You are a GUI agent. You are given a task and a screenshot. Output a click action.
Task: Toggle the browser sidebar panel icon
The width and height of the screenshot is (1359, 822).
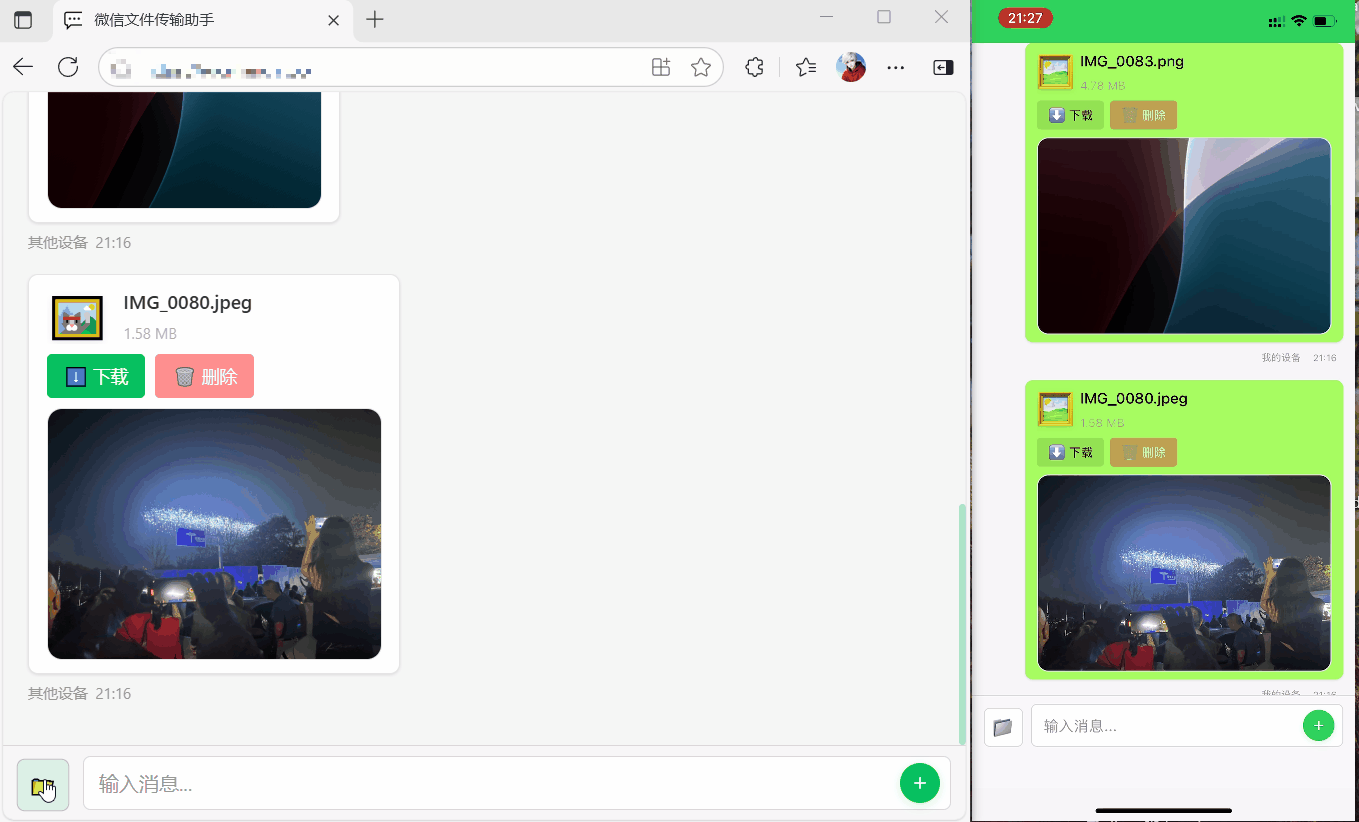(x=943, y=67)
